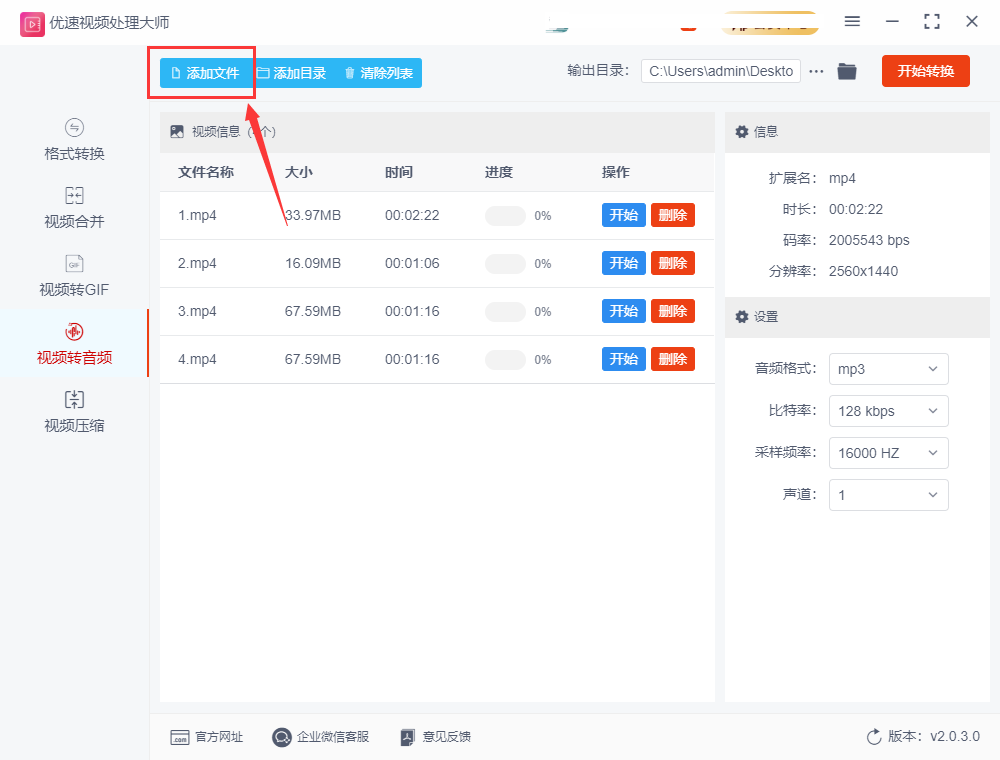Click the 企业微信客服 support icon

point(282,737)
